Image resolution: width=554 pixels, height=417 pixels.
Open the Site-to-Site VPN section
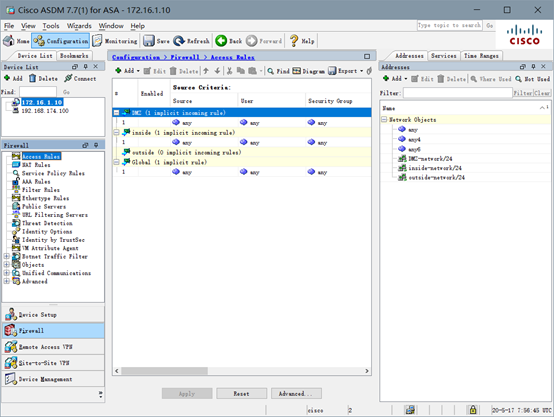(53, 363)
